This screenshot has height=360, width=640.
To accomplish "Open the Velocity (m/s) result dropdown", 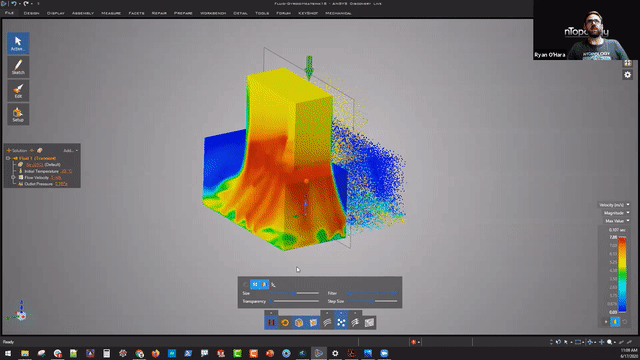I will [x=614, y=205].
